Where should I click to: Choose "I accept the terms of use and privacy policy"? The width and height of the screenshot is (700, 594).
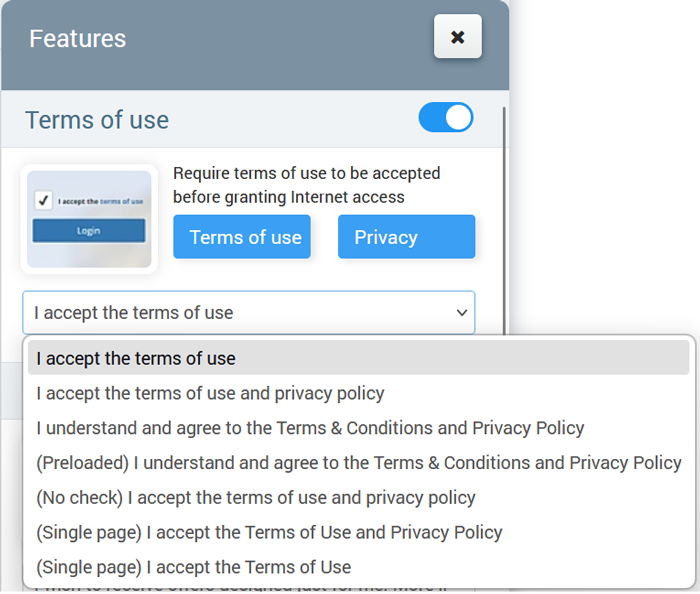coord(210,393)
